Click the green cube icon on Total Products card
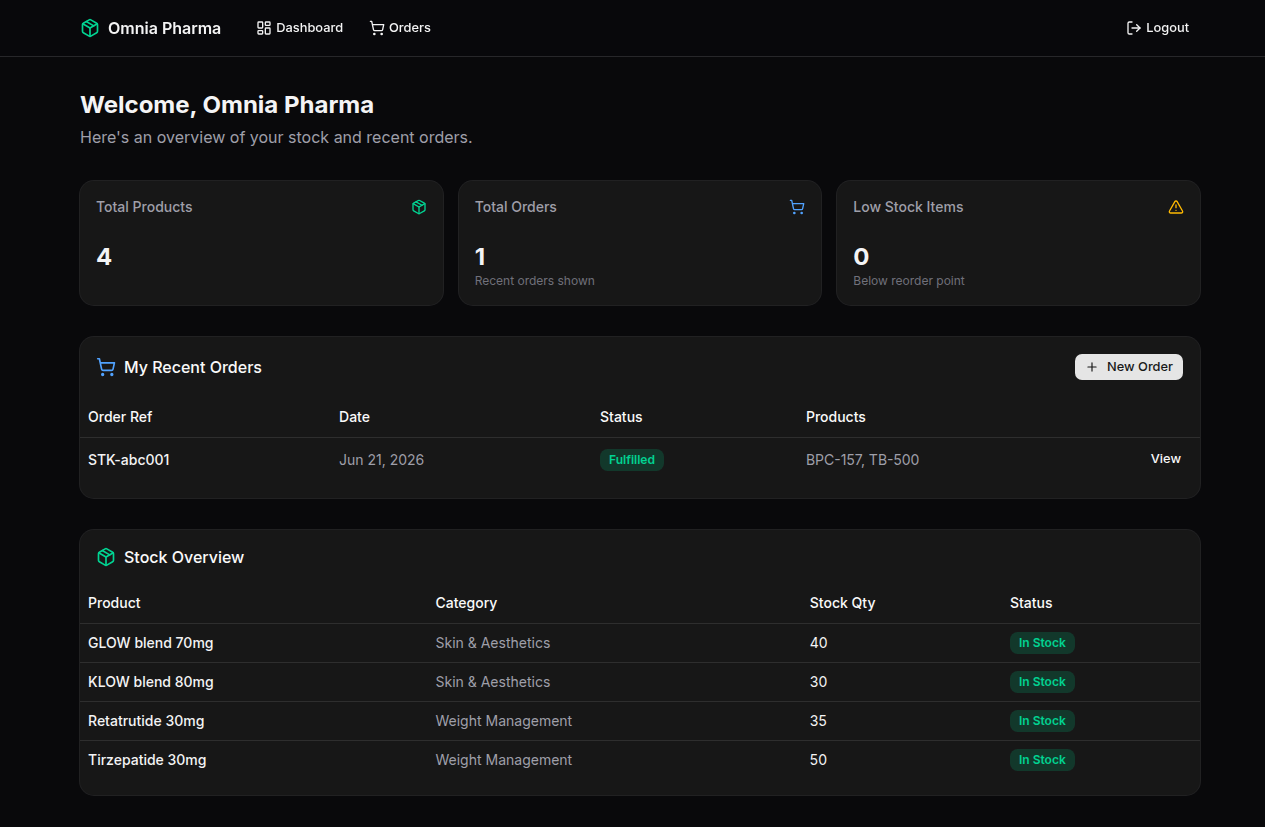 pos(419,207)
